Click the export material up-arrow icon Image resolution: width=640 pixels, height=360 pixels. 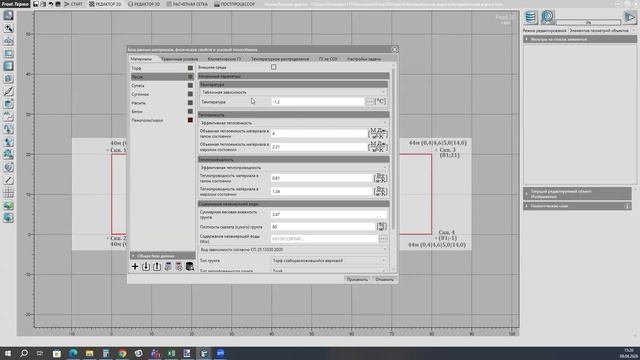[157, 267]
